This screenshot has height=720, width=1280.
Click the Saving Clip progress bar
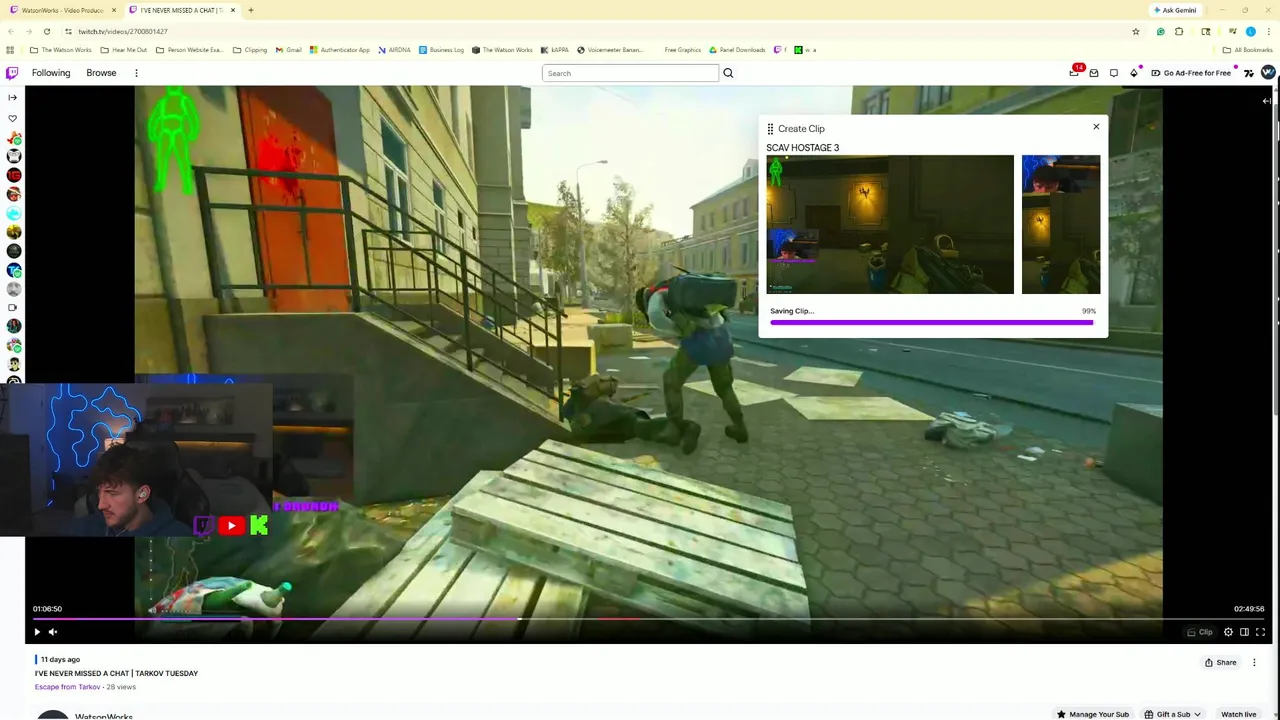[932, 322]
